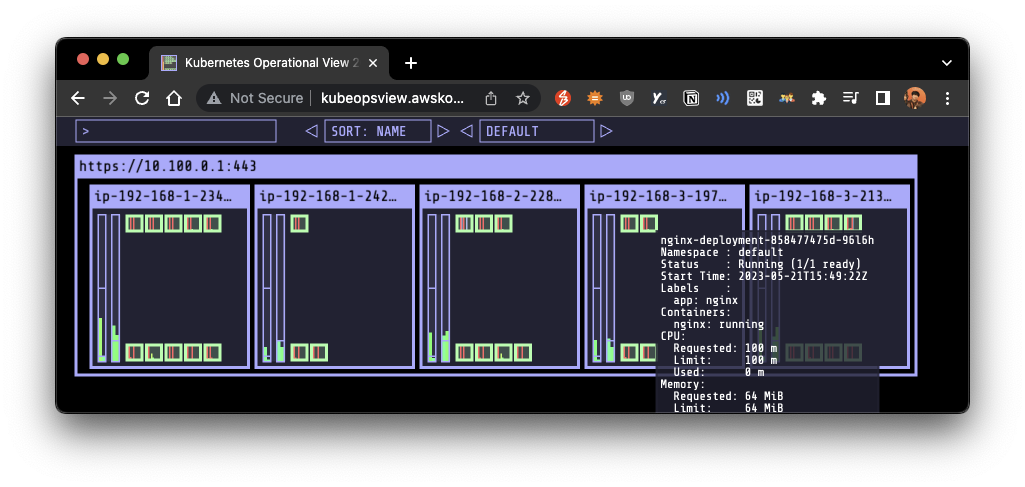Click "Status : Running (1/1 ready)" line

(x=761, y=264)
